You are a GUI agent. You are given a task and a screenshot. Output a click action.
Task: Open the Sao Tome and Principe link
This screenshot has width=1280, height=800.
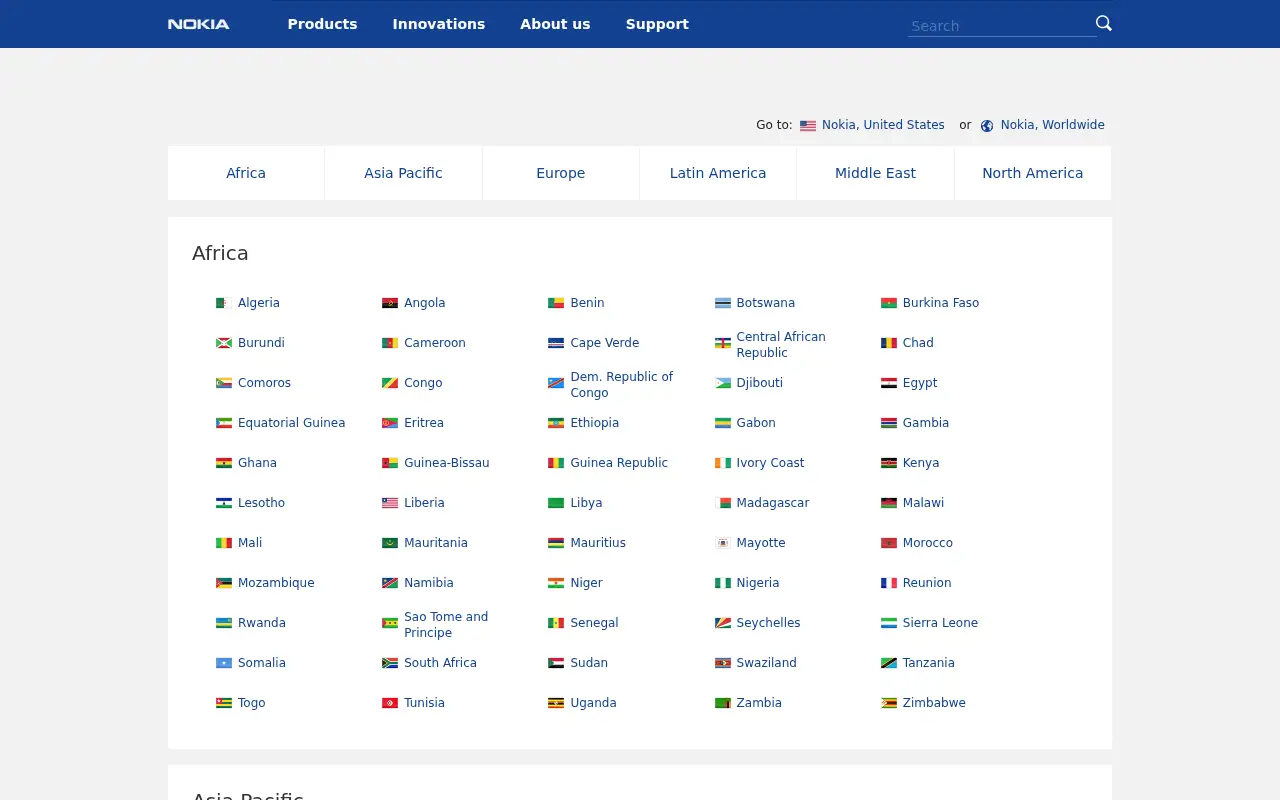446,624
